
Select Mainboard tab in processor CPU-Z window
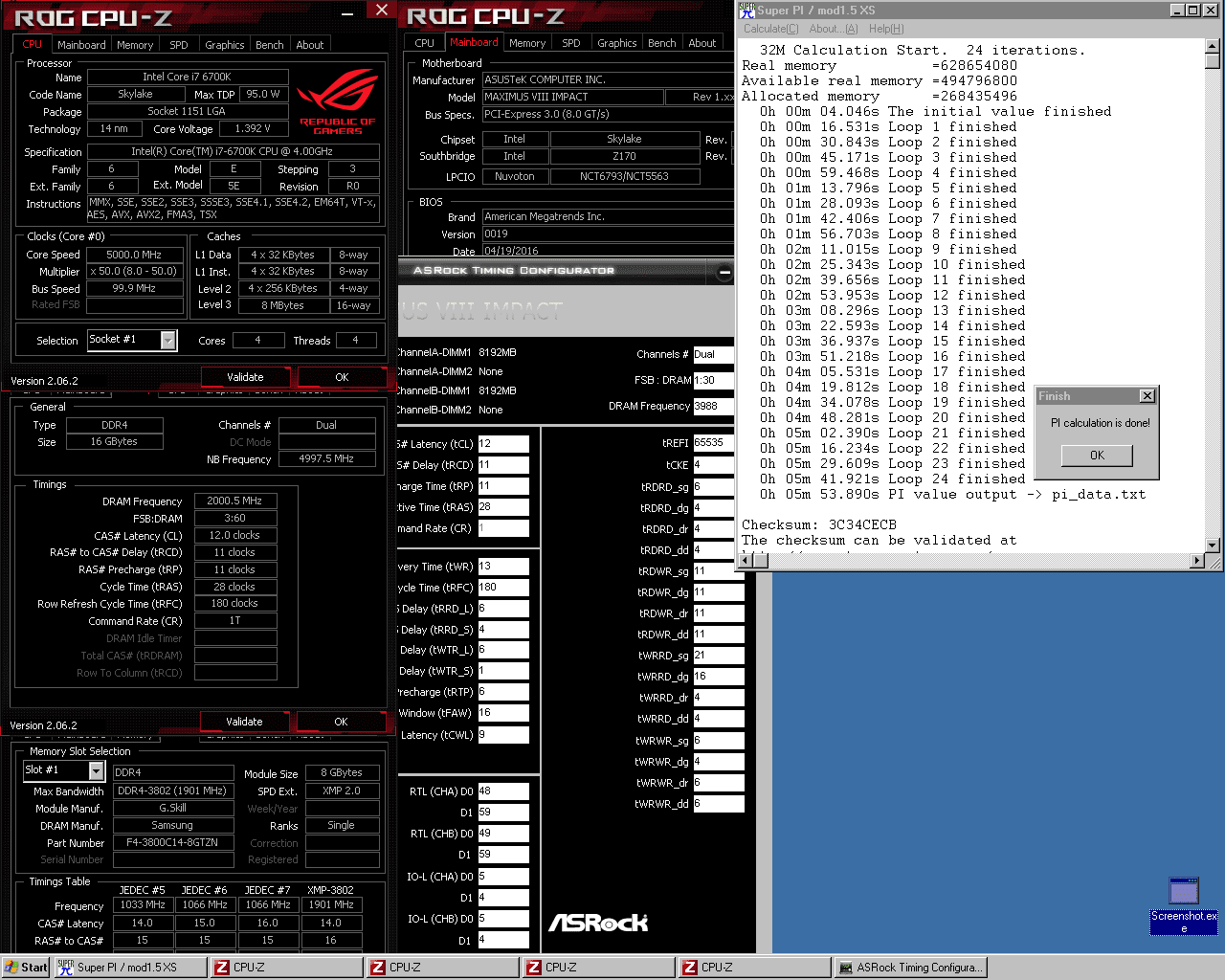(81, 45)
